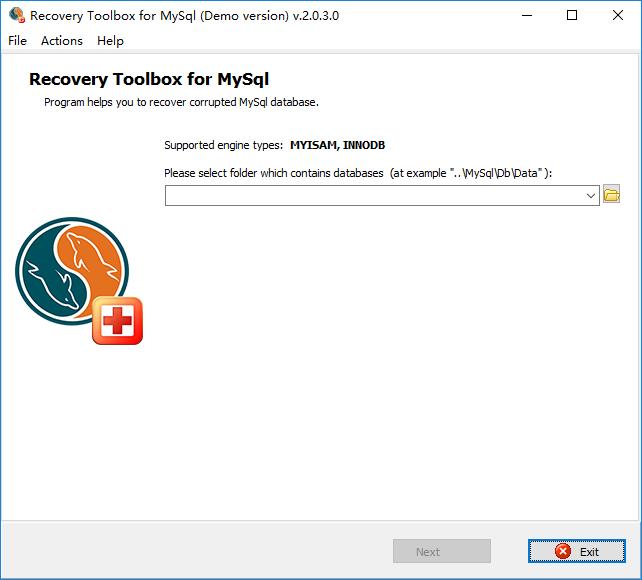The width and height of the screenshot is (642, 580).
Task: Click the orange dolphin in the MySQL logo
Action: (92, 258)
